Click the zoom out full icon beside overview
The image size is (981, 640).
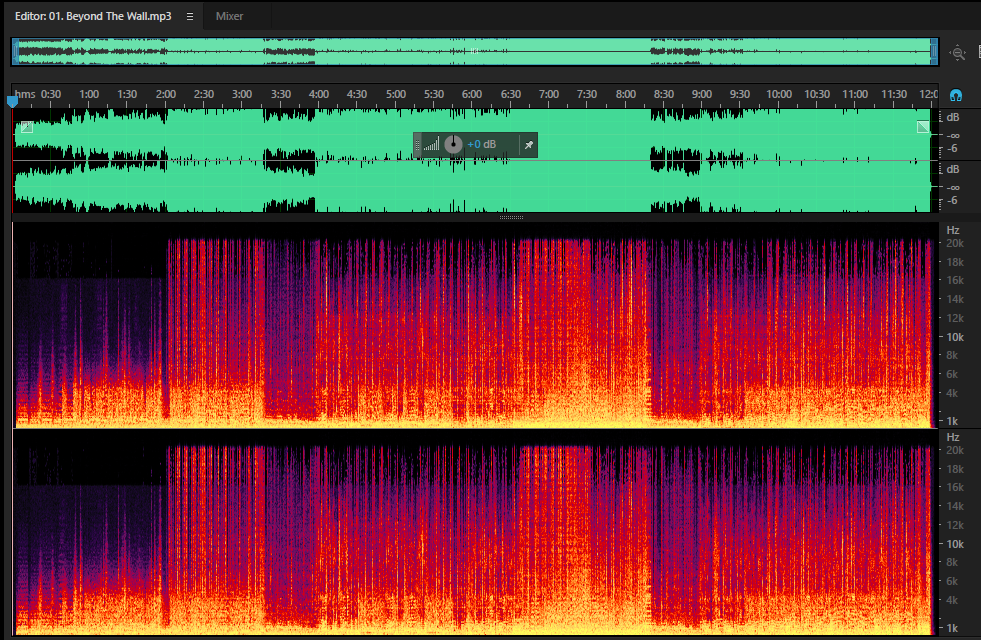click(957, 53)
